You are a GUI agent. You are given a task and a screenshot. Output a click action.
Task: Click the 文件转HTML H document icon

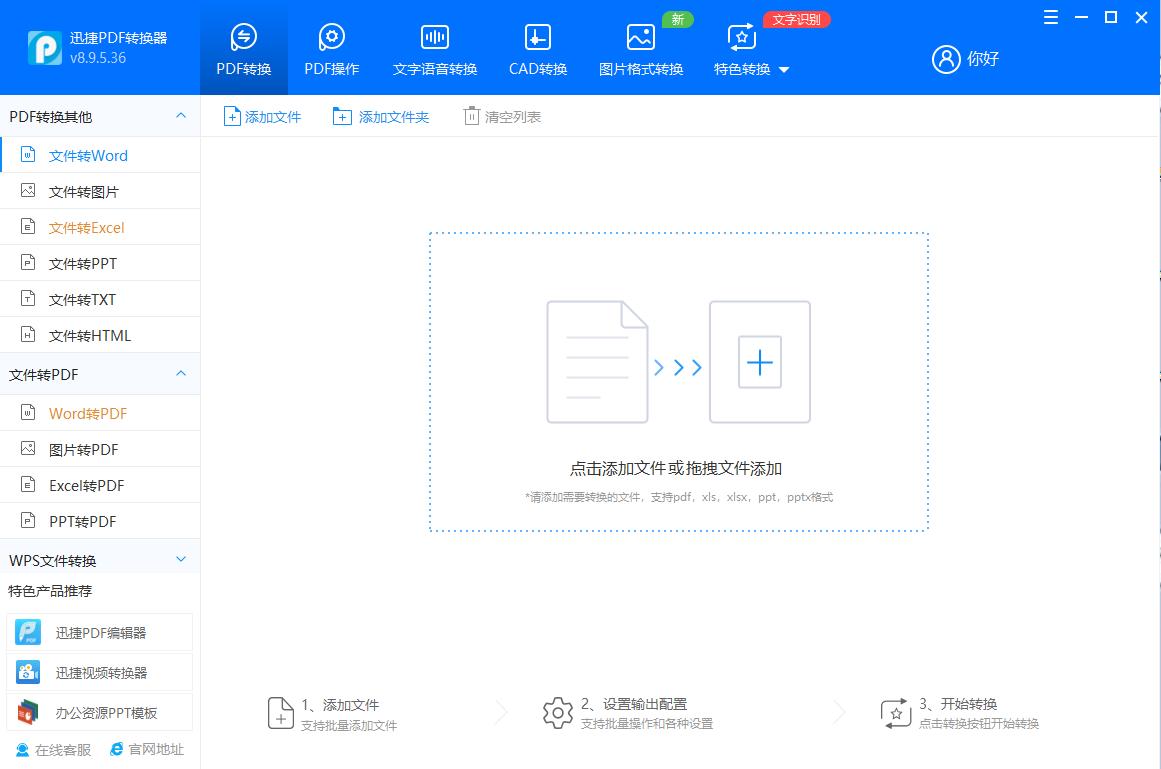click(x=28, y=334)
